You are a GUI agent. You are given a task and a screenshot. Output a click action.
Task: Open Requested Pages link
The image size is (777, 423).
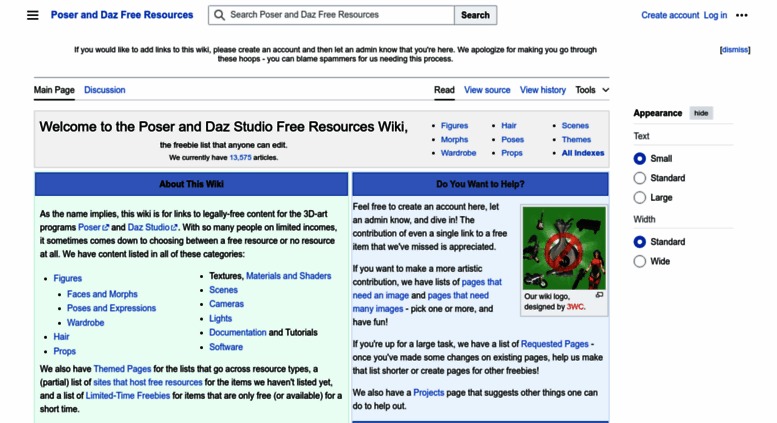pos(555,344)
